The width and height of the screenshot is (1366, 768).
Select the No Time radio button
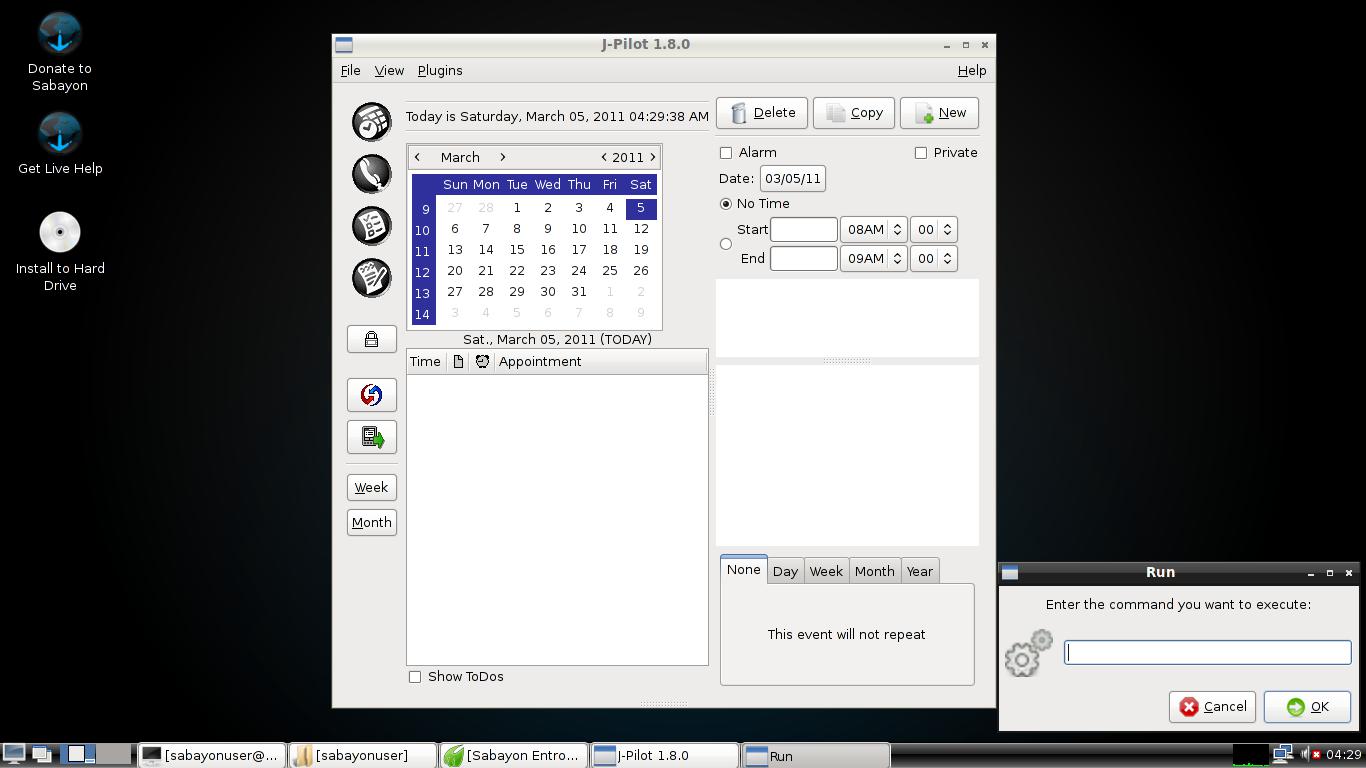pyautogui.click(x=726, y=204)
